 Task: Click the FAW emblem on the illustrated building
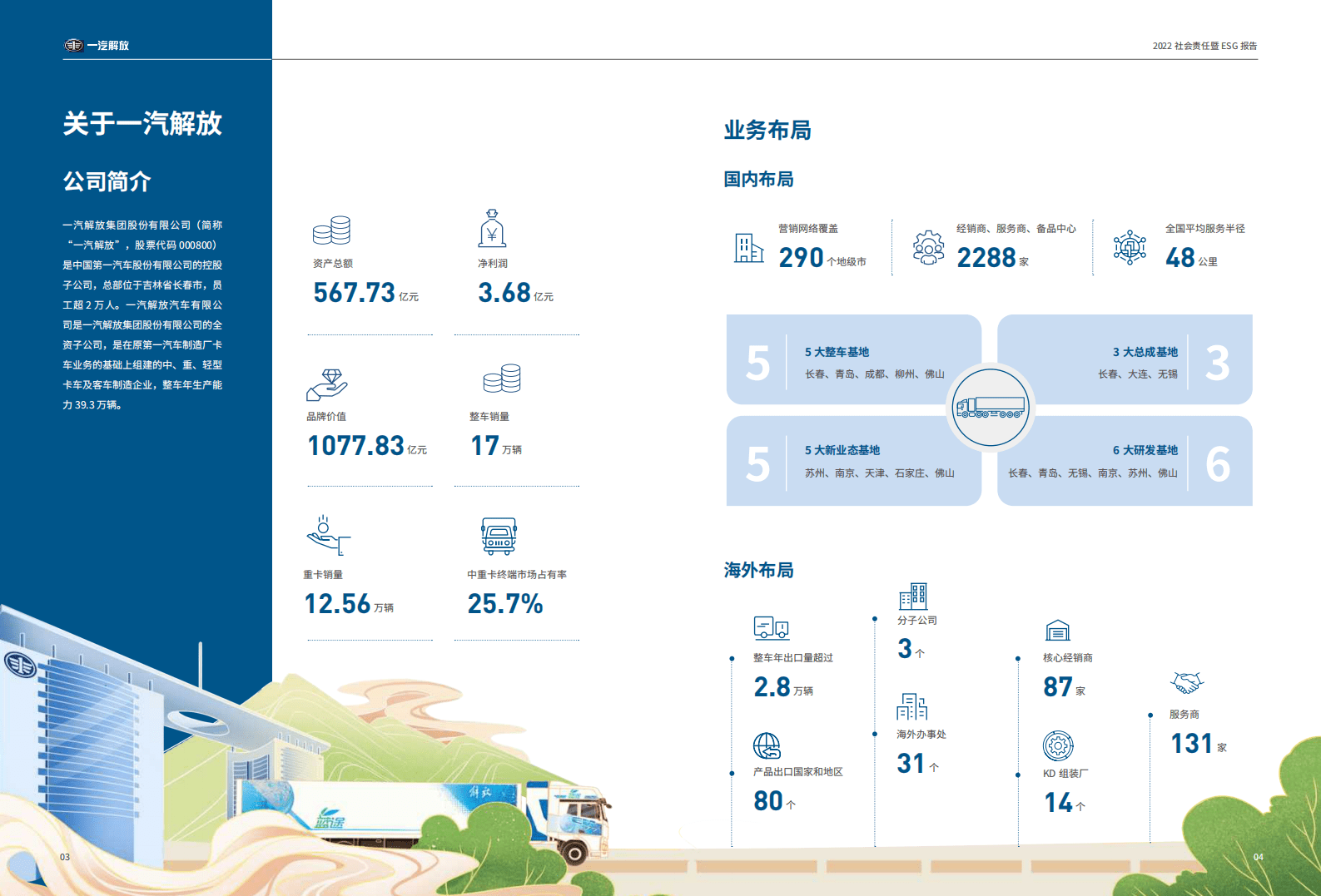click(20, 665)
